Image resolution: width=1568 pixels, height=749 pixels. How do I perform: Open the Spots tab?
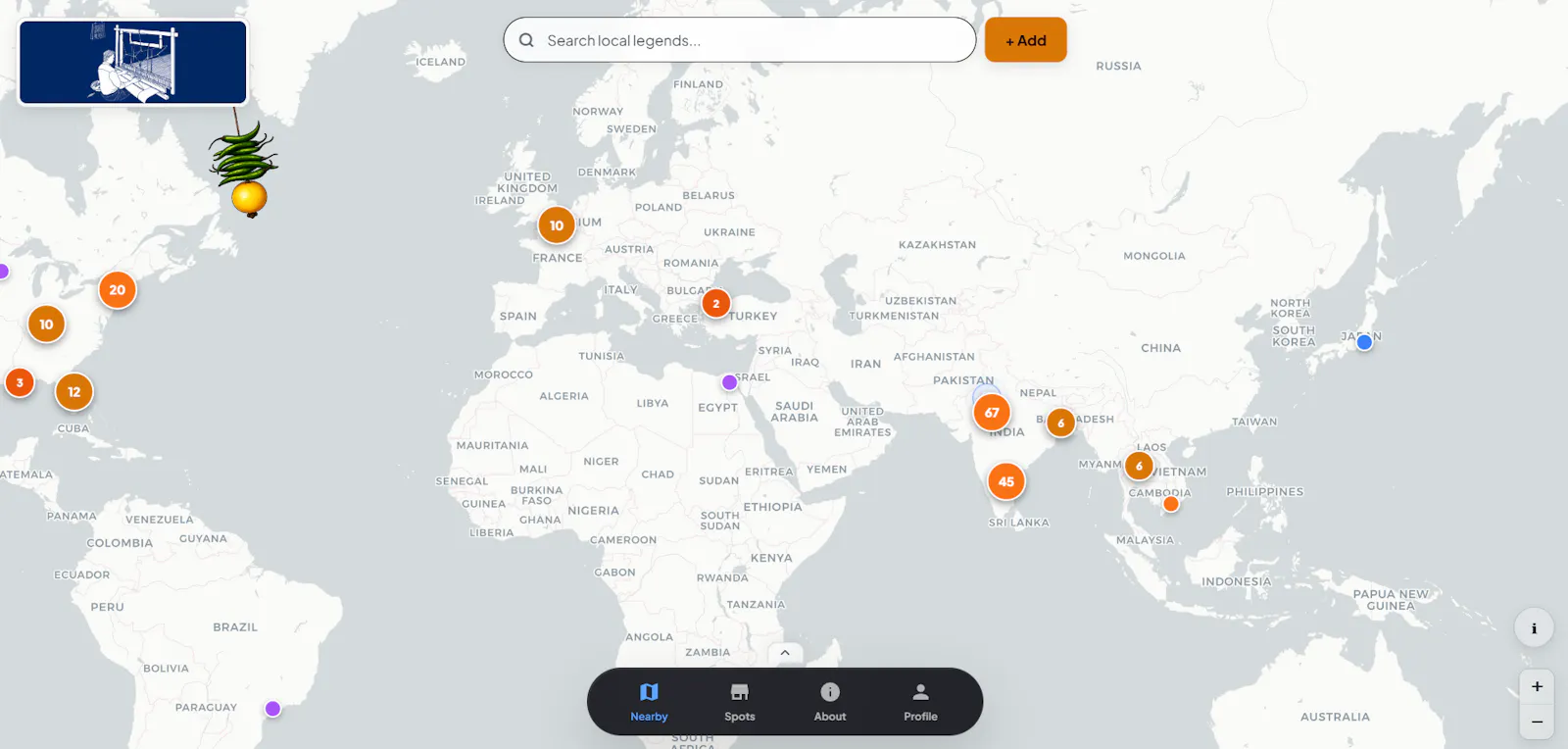(x=740, y=702)
